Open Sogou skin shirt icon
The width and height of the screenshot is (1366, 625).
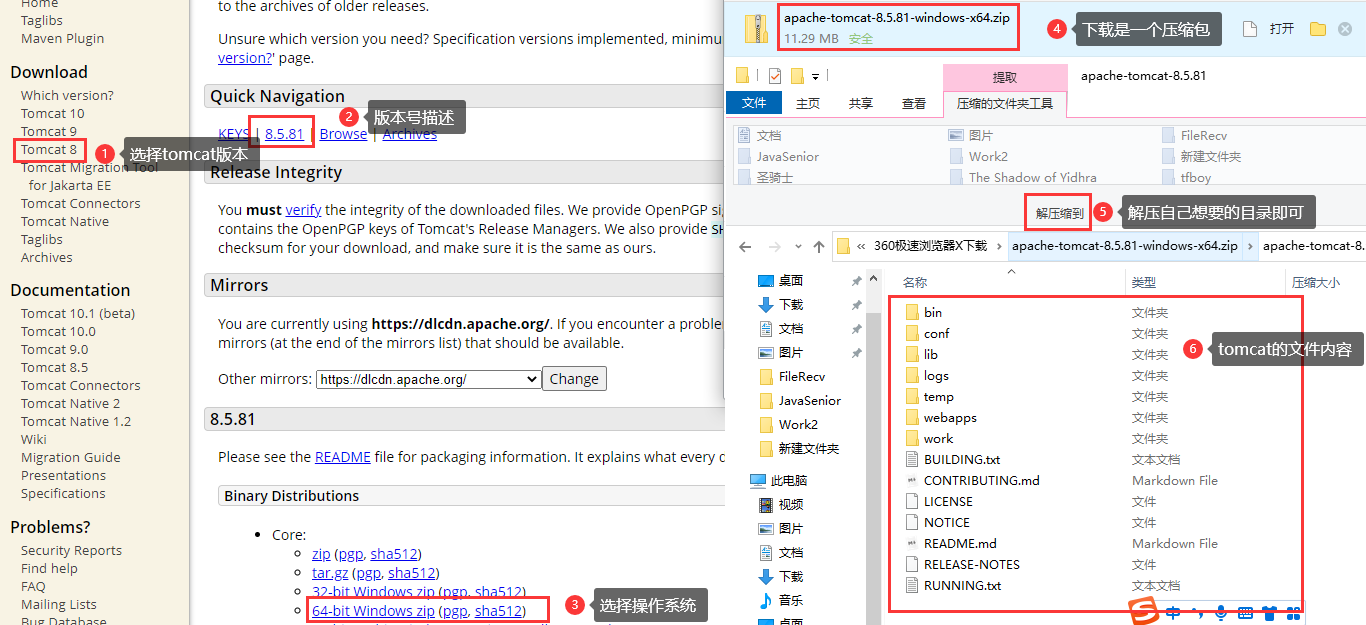coord(1270,612)
